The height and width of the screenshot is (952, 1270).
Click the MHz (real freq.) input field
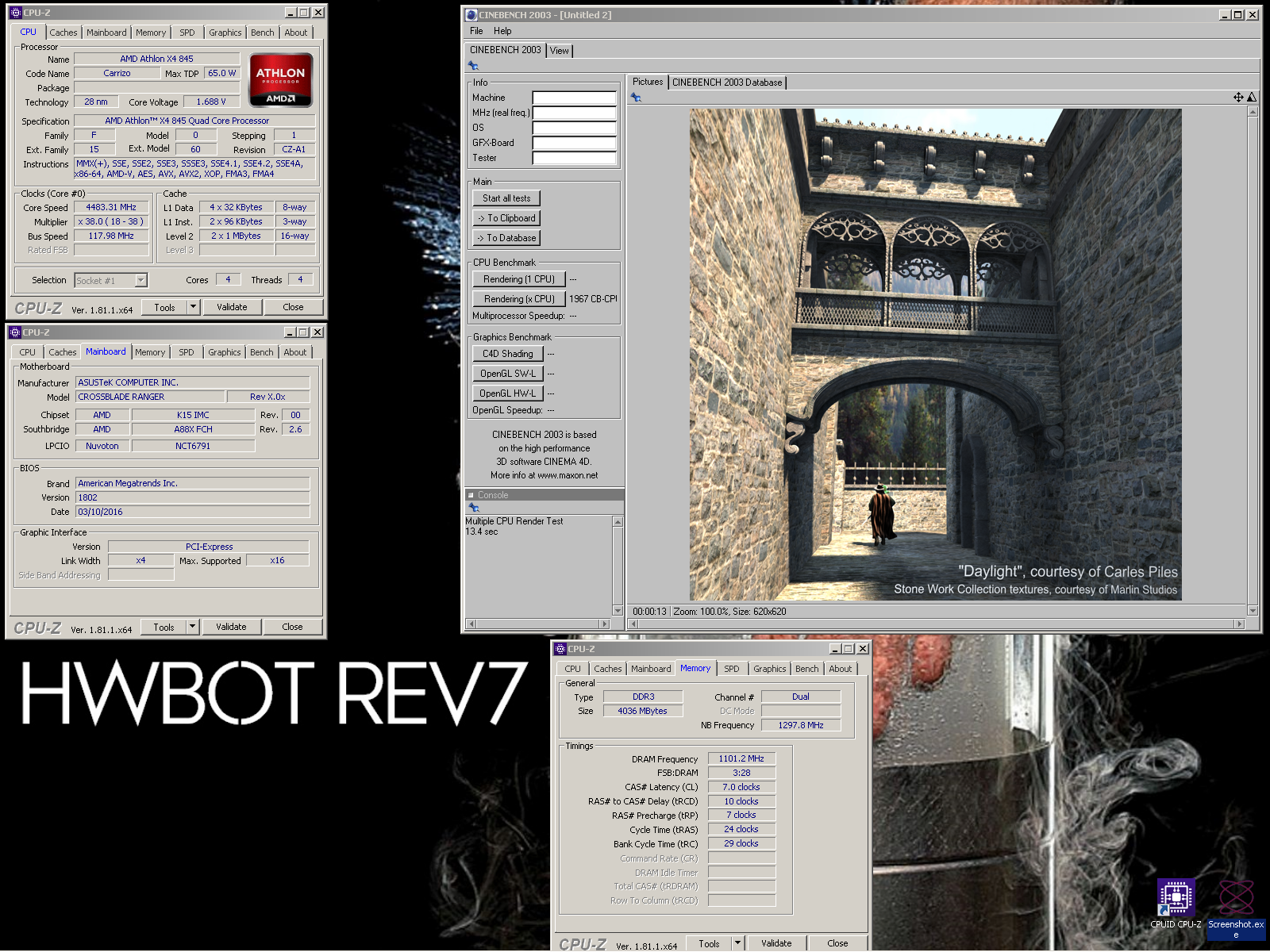point(575,113)
